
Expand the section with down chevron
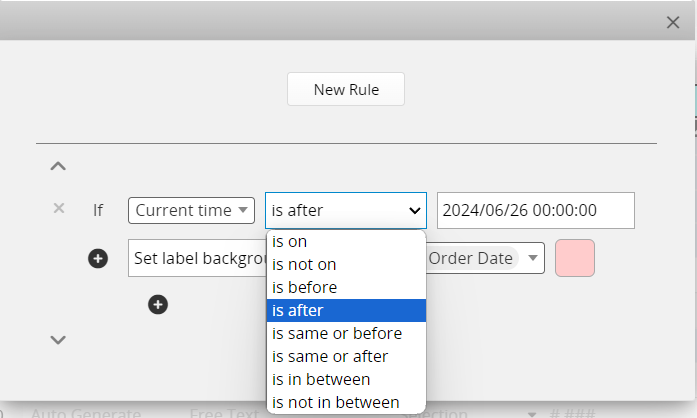tap(58, 340)
